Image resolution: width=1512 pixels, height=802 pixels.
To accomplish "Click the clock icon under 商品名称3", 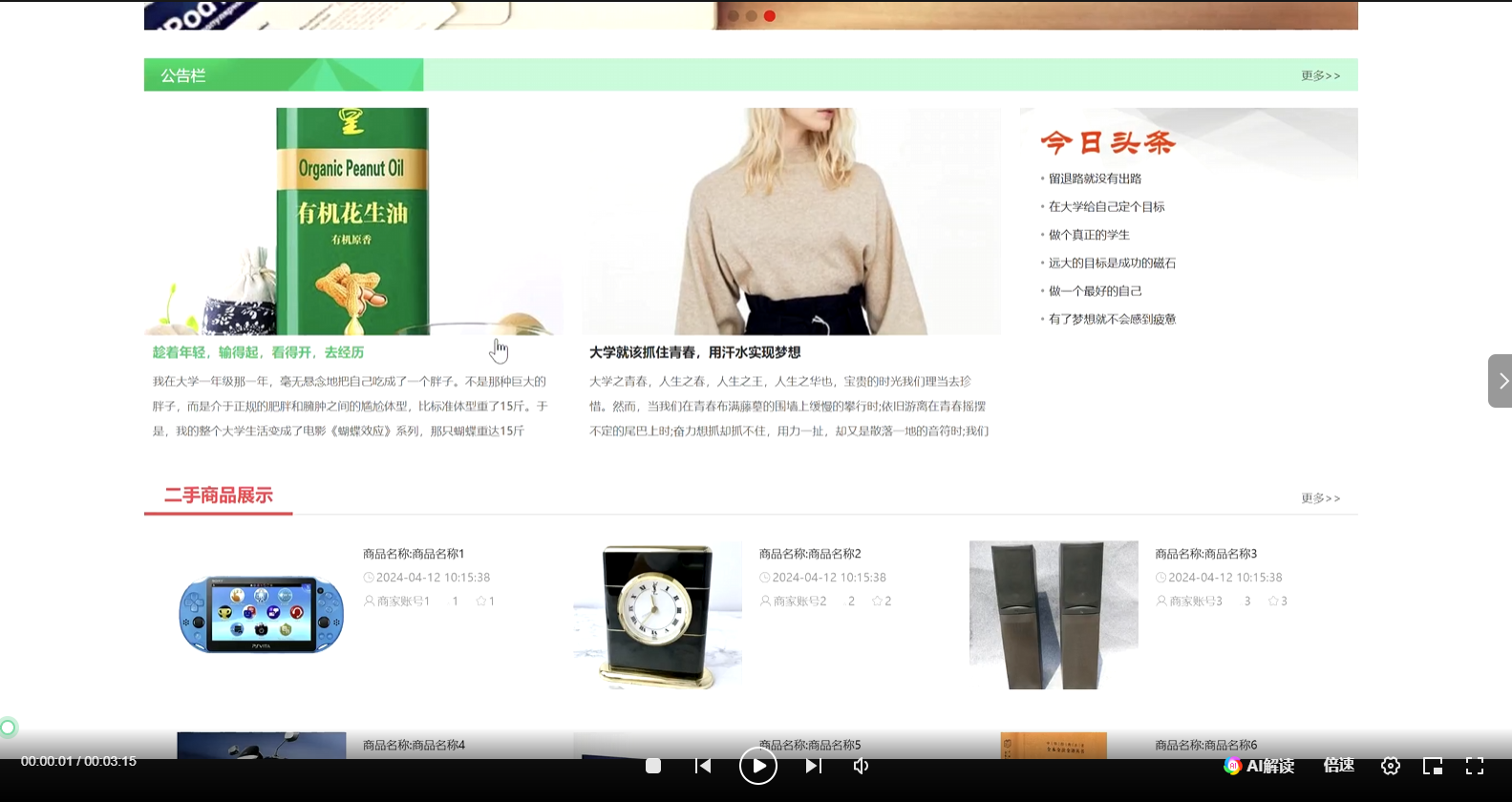I will pos(1161,578).
